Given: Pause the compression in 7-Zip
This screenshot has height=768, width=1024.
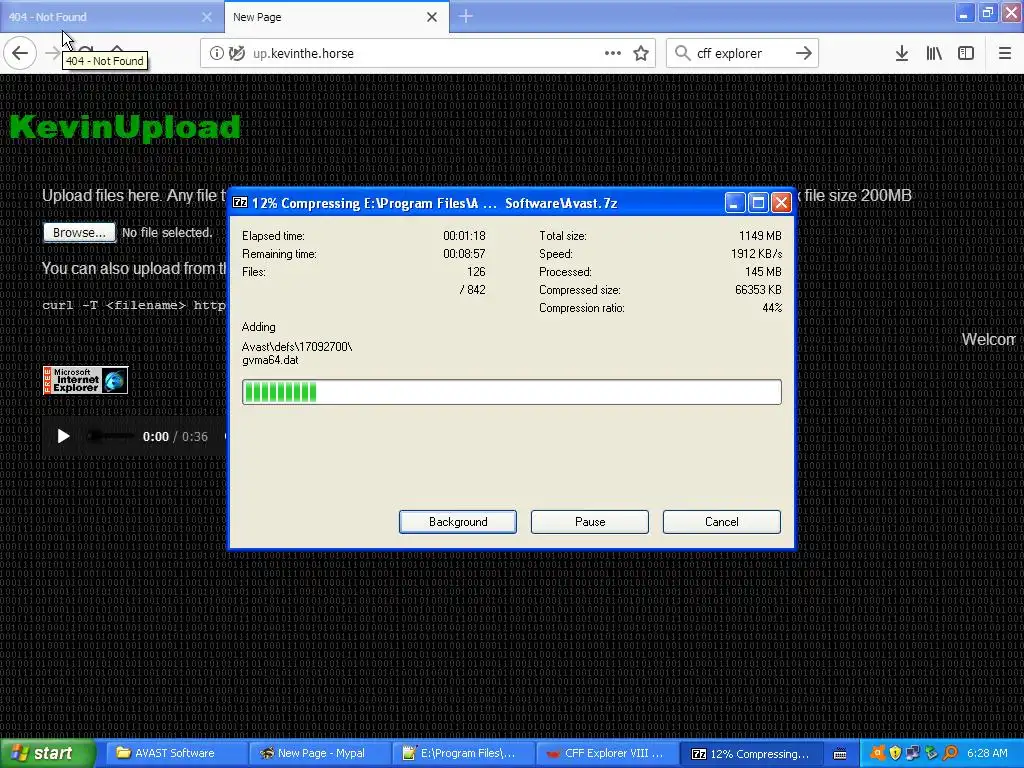Looking at the screenshot, I should [590, 522].
